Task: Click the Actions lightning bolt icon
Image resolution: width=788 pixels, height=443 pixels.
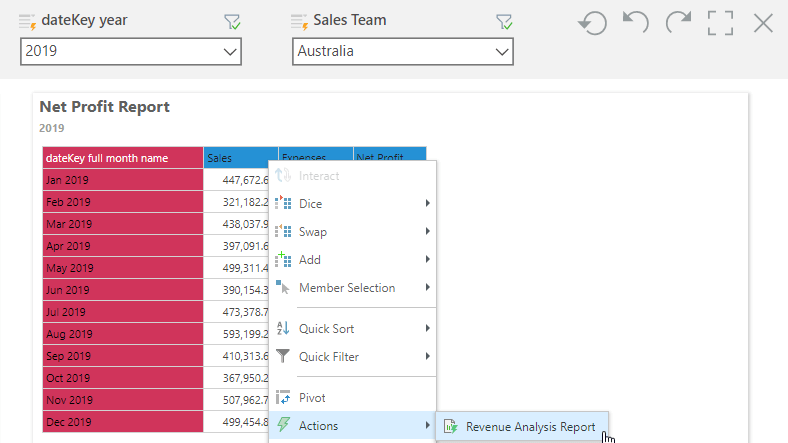Action: point(283,425)
